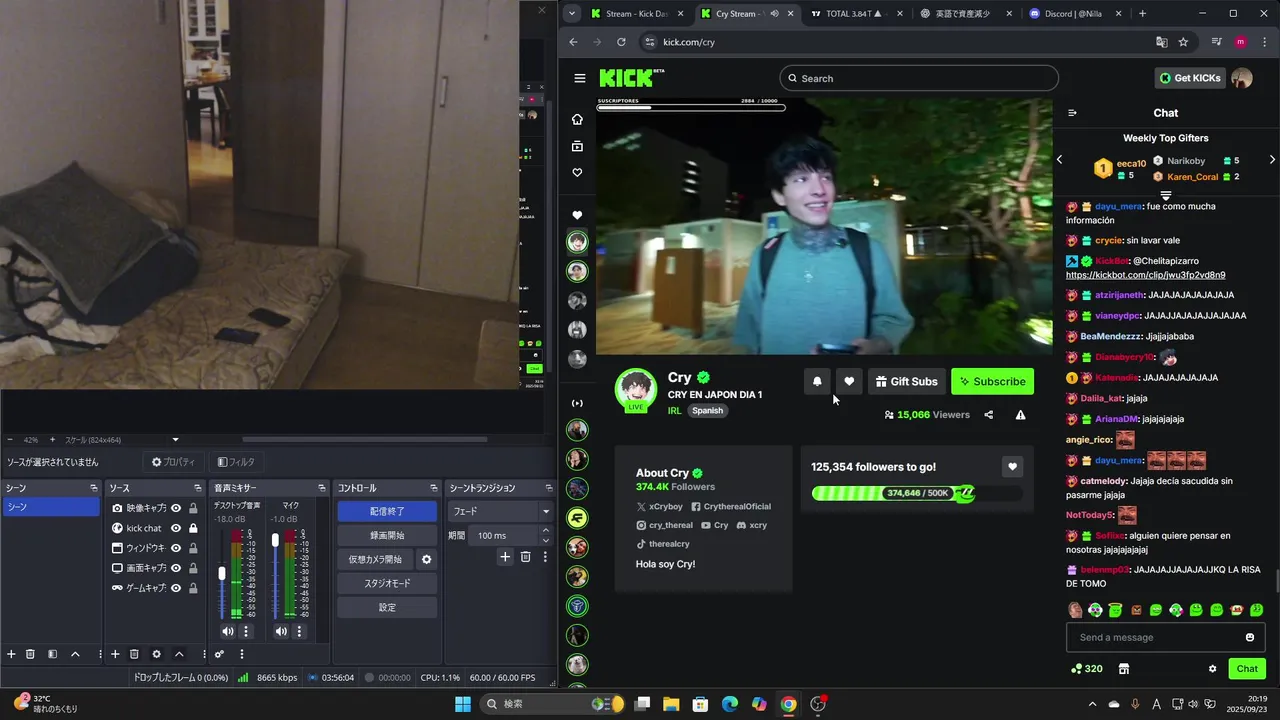Hide the ウィンドウキャプチャ source eye icon

pos(176,548)
